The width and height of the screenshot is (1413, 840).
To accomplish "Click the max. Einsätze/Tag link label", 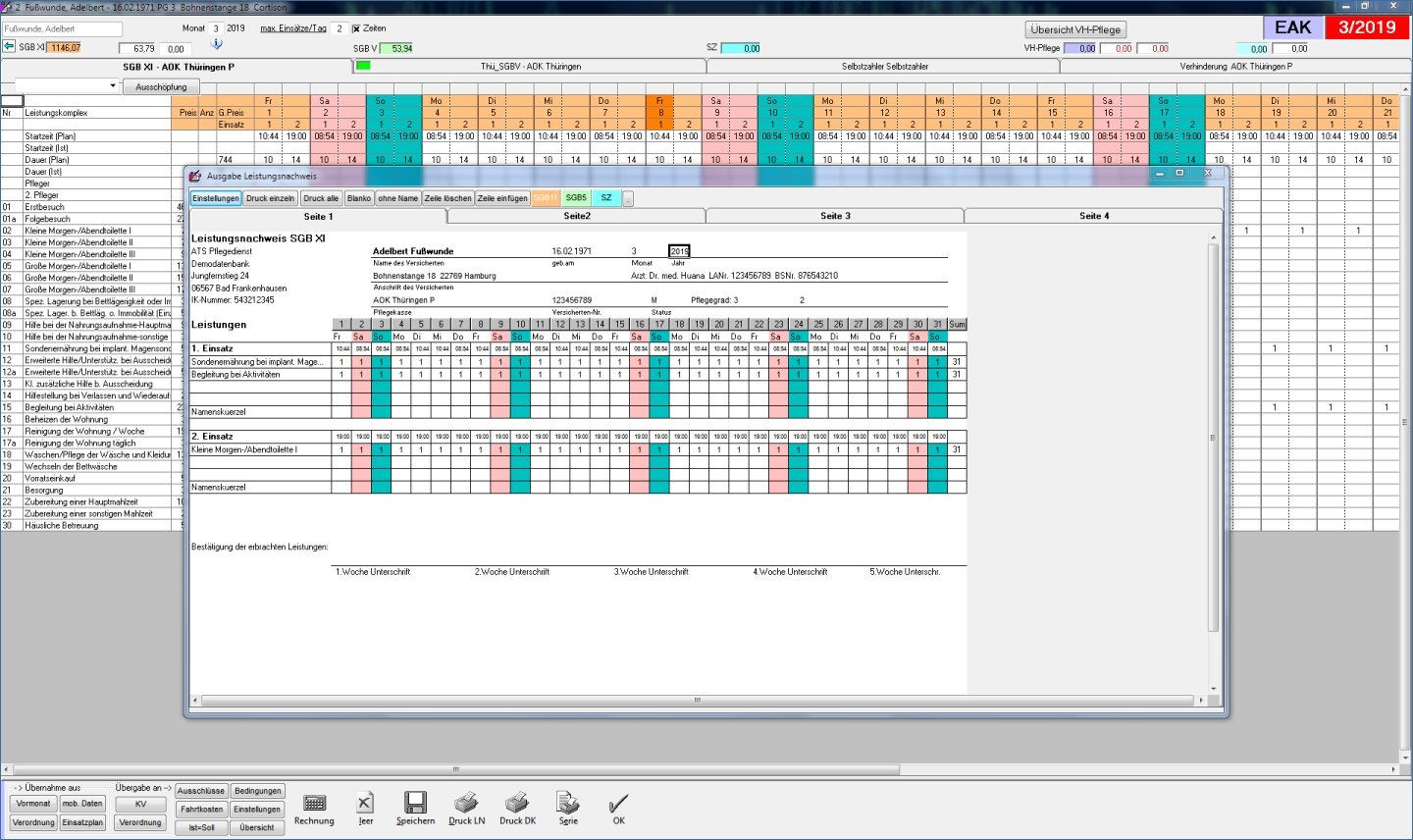I will coord(293,28).
